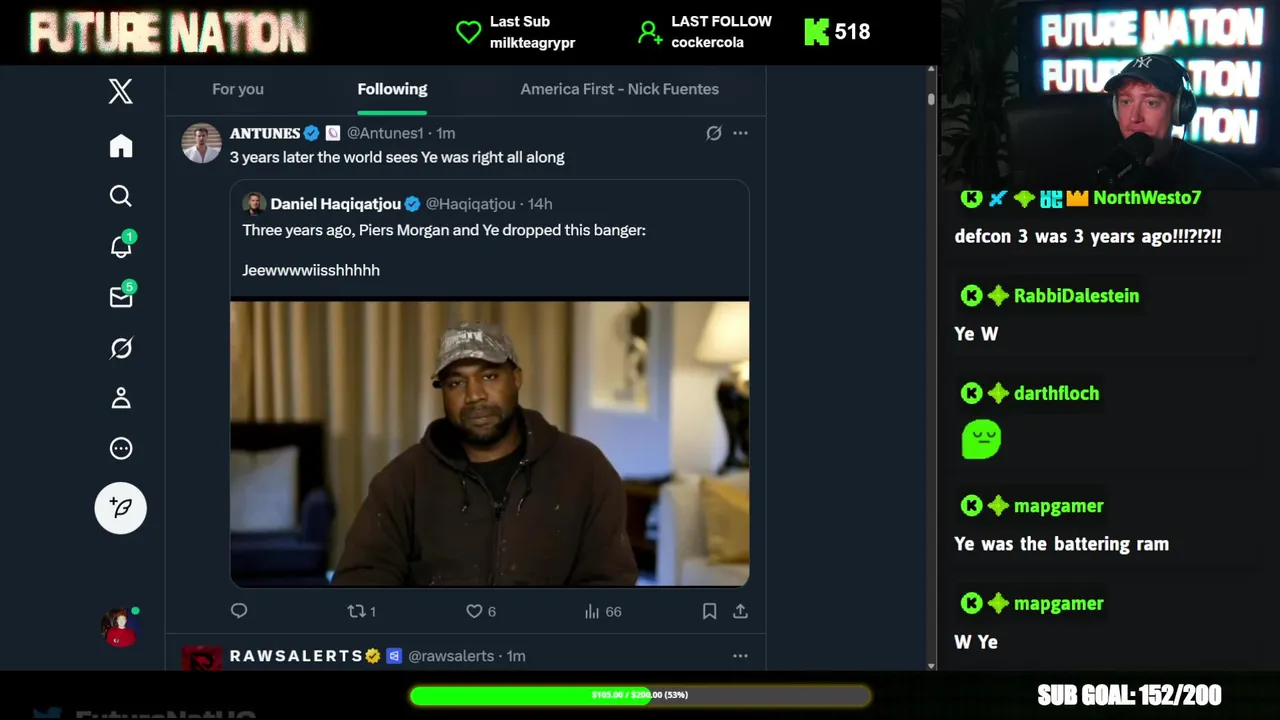1280x720 pixels.
Task: Open the @Haqiqatjou quoted profile handle
Action: [x=471, y=204]
